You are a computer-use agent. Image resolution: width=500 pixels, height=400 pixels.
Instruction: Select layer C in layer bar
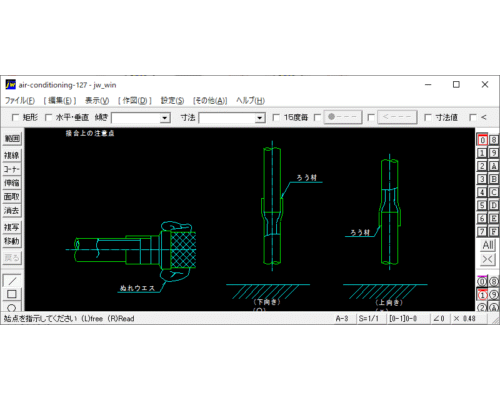(494, 192)
